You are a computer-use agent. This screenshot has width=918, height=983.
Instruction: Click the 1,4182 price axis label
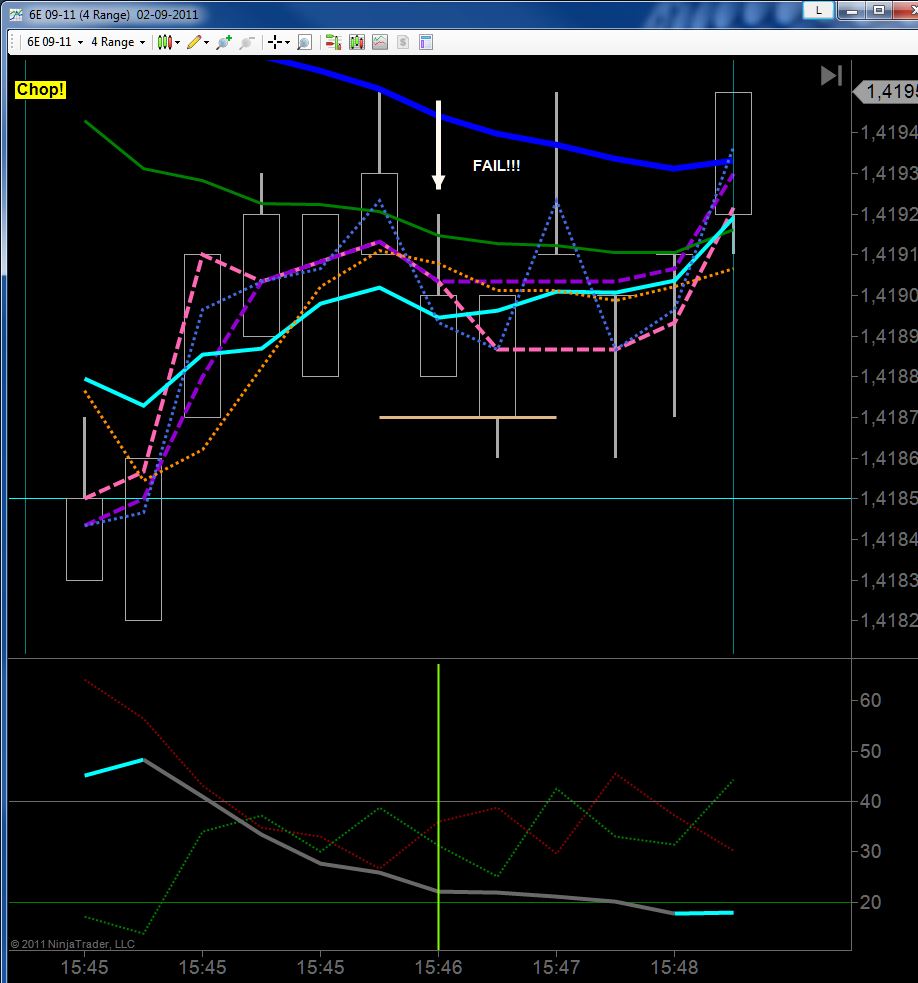pos(889,620)
